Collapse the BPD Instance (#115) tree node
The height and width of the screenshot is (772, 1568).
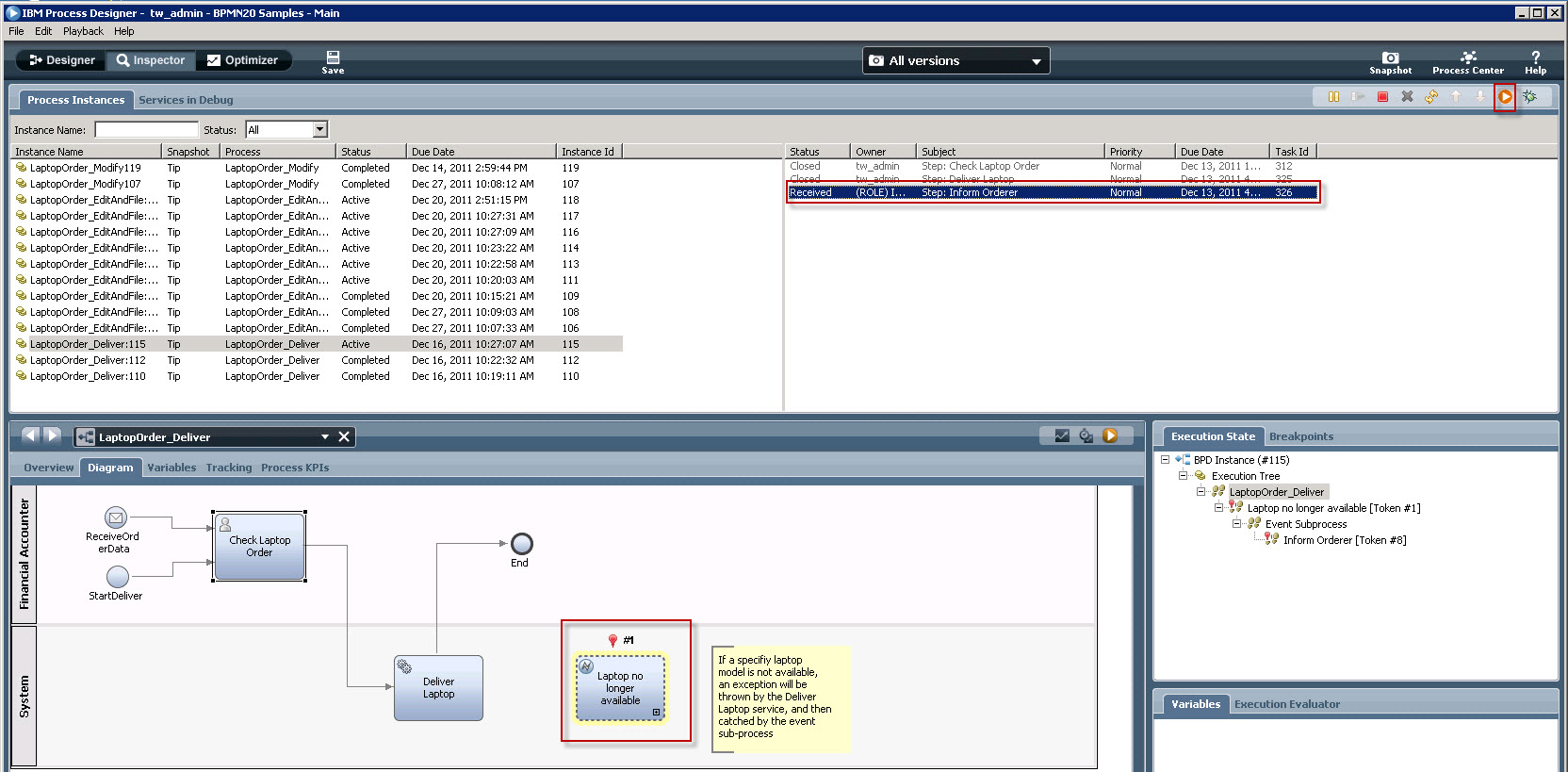click(x=1165, y=460)
